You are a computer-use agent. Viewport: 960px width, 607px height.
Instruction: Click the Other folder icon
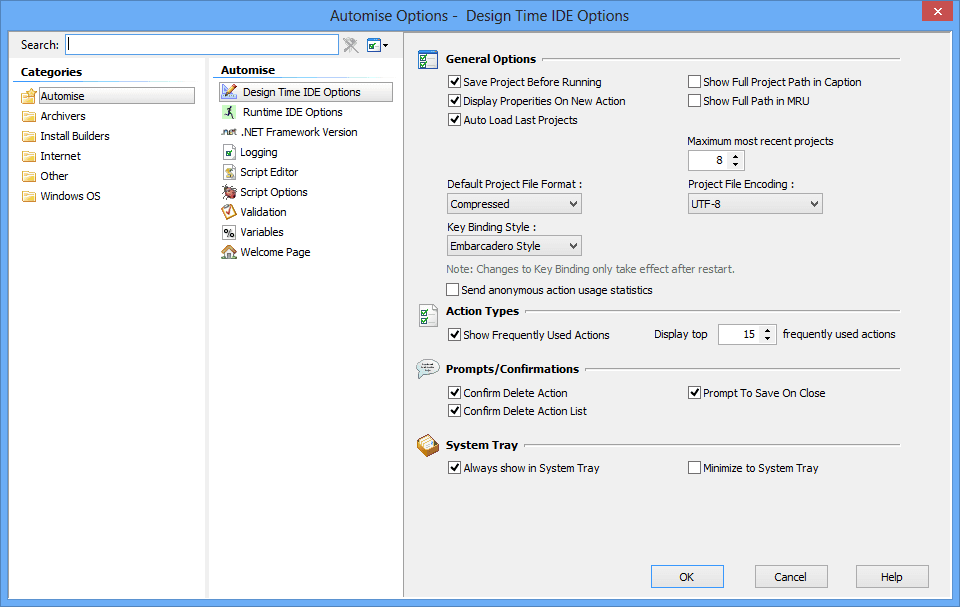(x=29, y=176)
